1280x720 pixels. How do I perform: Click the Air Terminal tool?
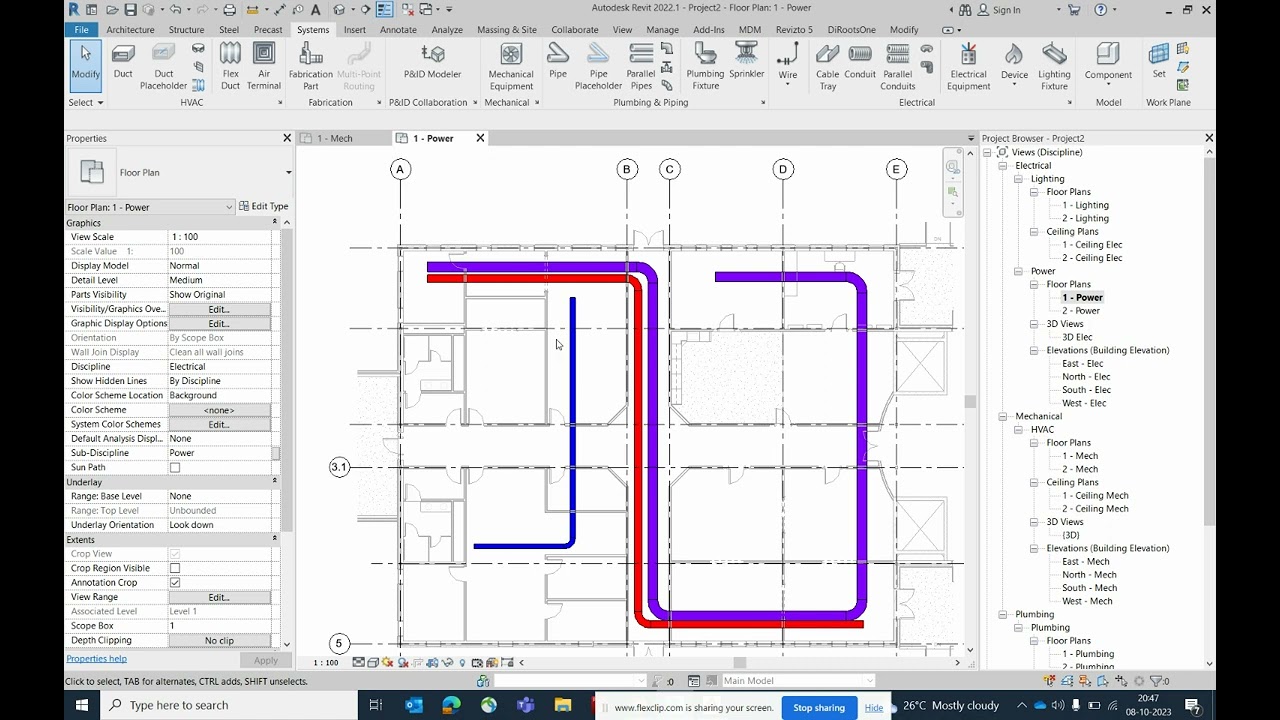264,67
